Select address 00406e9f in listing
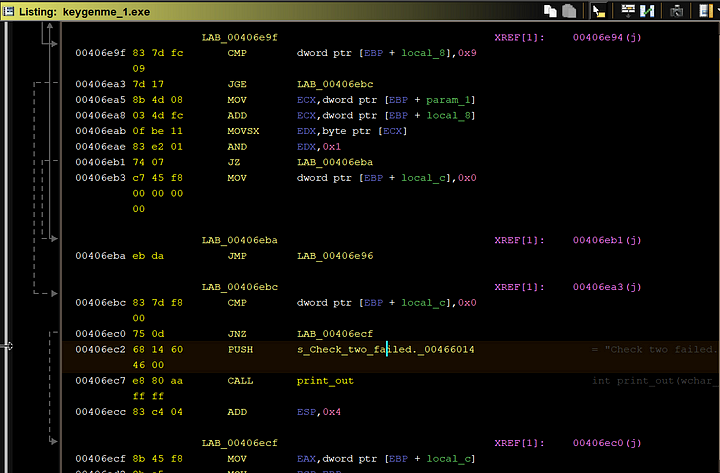Screen dimensions: 720x473 click(100, 53)
